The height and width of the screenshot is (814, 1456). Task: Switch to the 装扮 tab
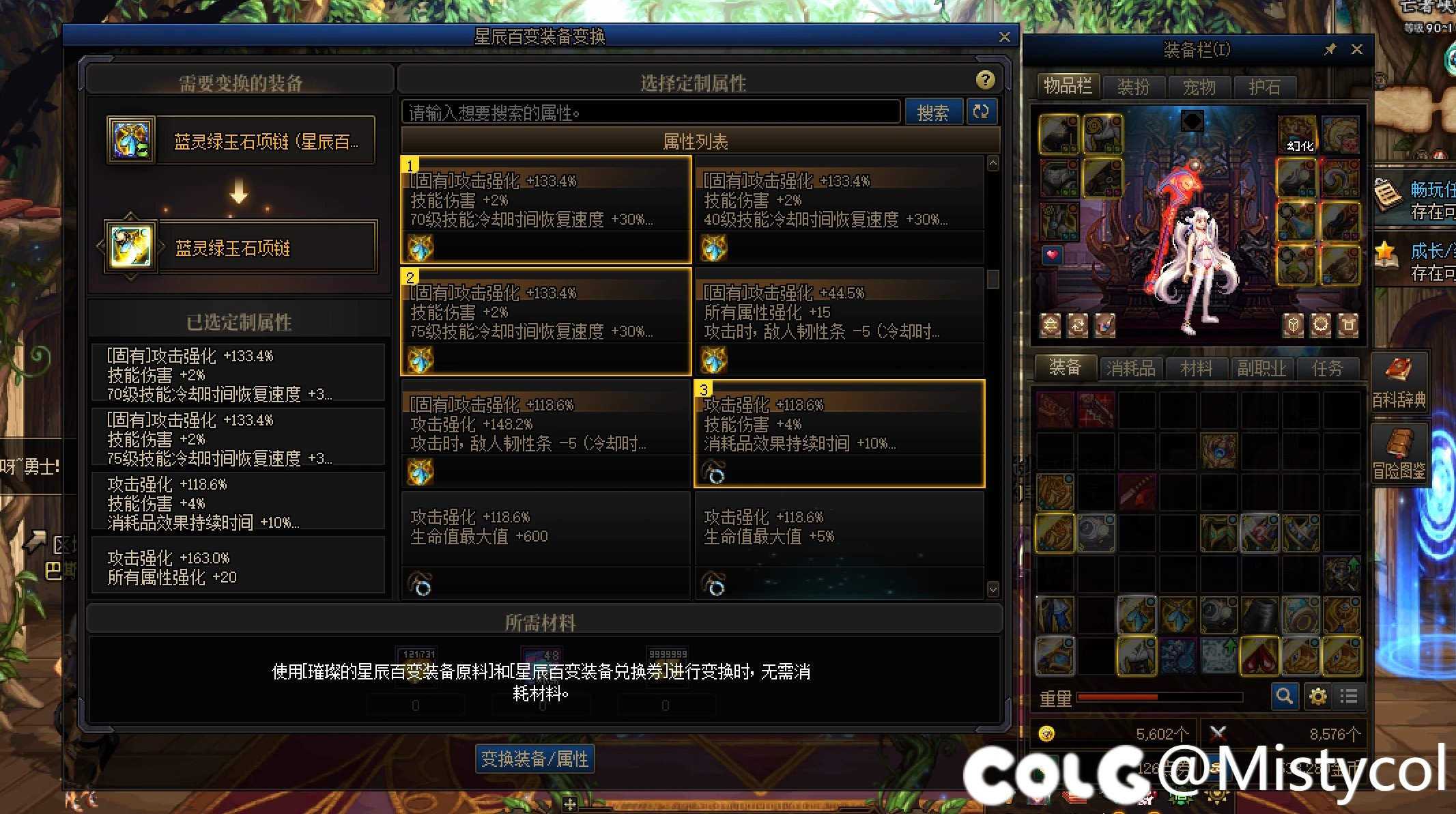(1133, 87)
